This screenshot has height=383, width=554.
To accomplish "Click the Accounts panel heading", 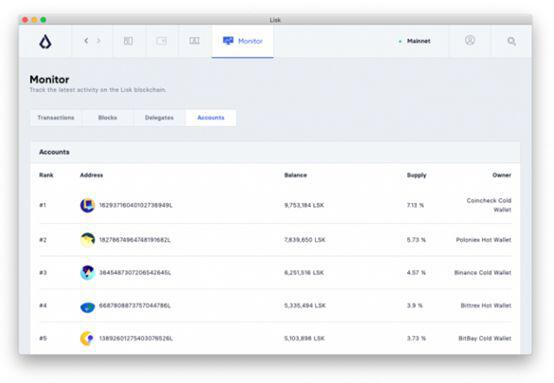I will tap(54, 152).
